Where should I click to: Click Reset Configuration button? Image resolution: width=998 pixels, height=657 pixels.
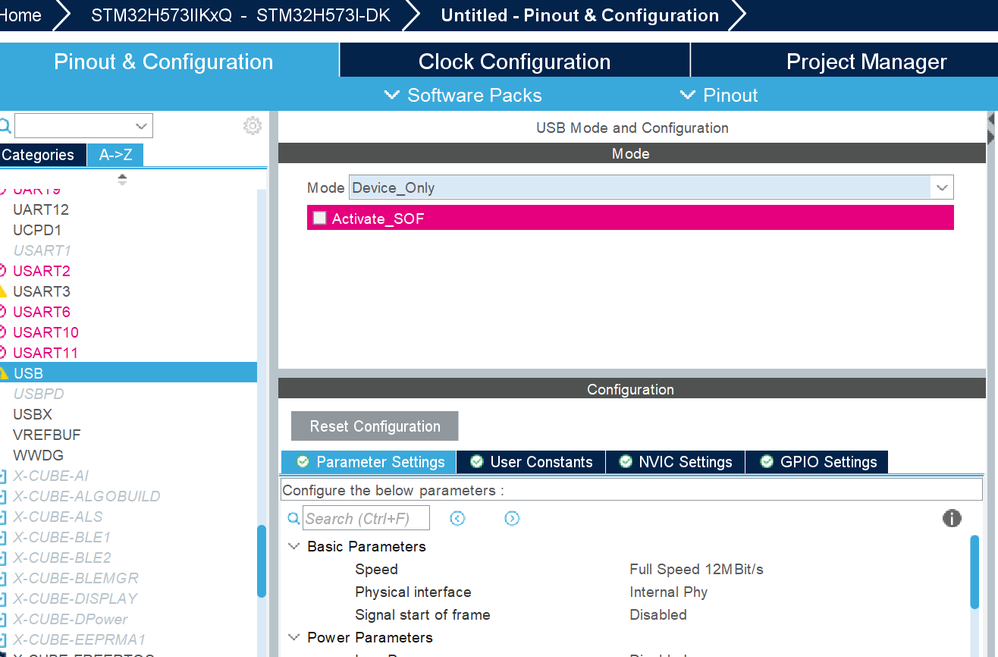coord(375,426)
